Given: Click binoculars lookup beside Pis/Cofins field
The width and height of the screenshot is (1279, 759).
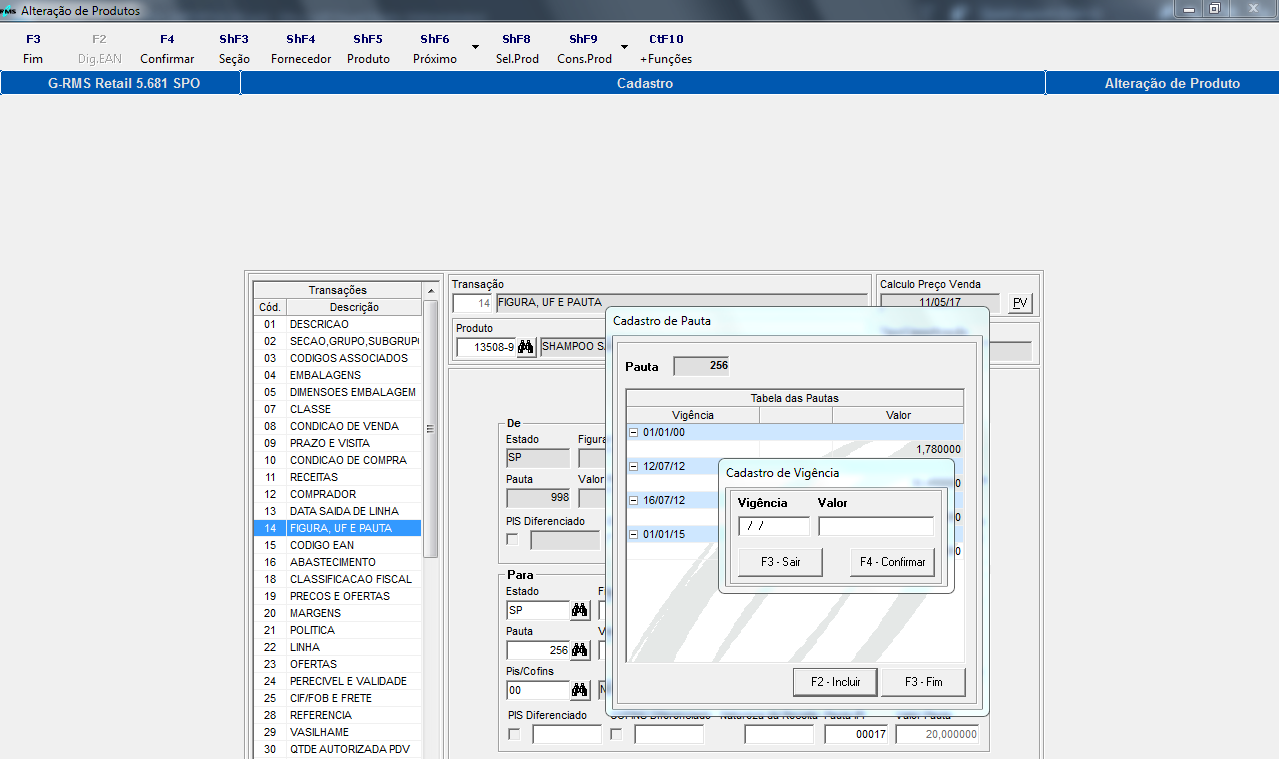Looking at the screenshot, I should [x=579, y=690].
